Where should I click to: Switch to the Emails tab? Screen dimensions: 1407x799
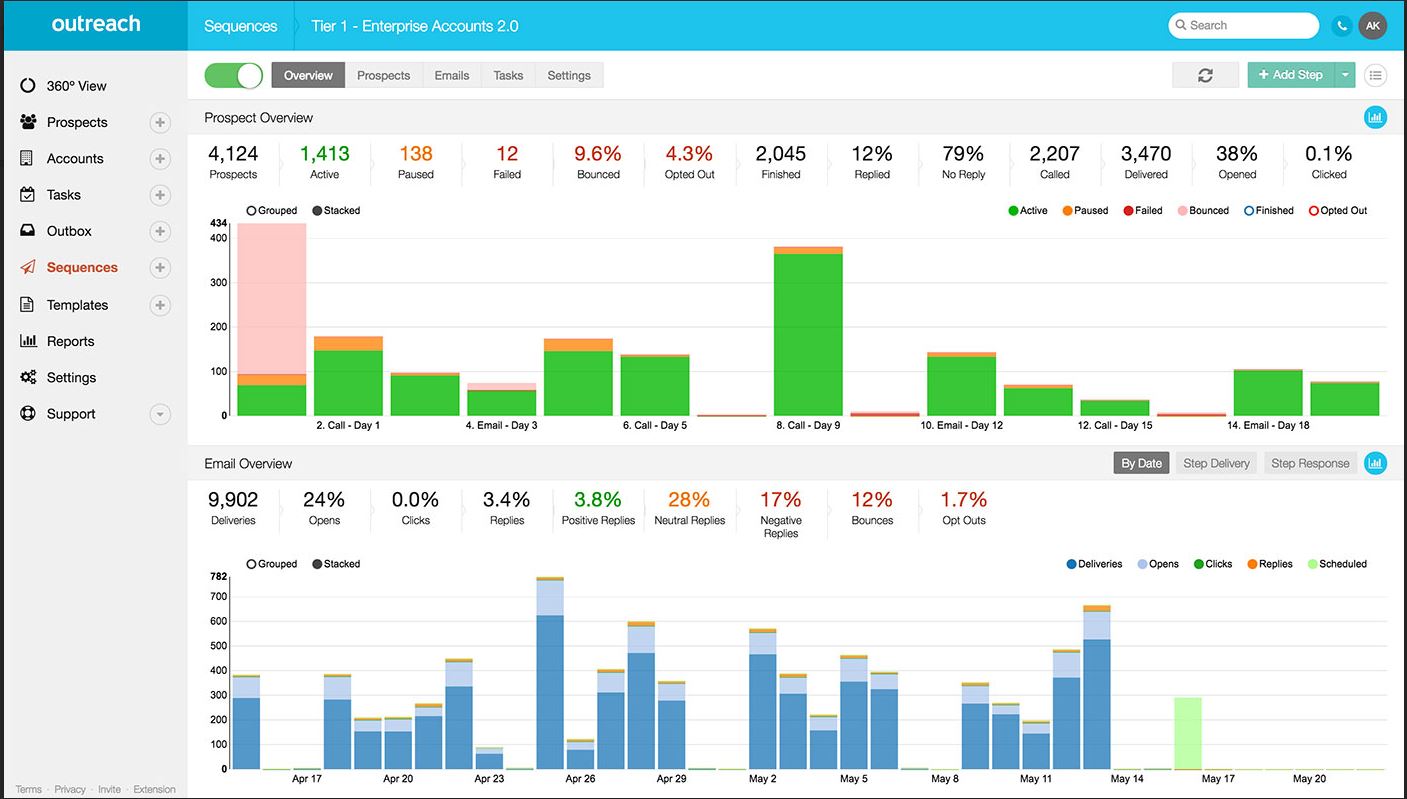click(x=451, y=75)
